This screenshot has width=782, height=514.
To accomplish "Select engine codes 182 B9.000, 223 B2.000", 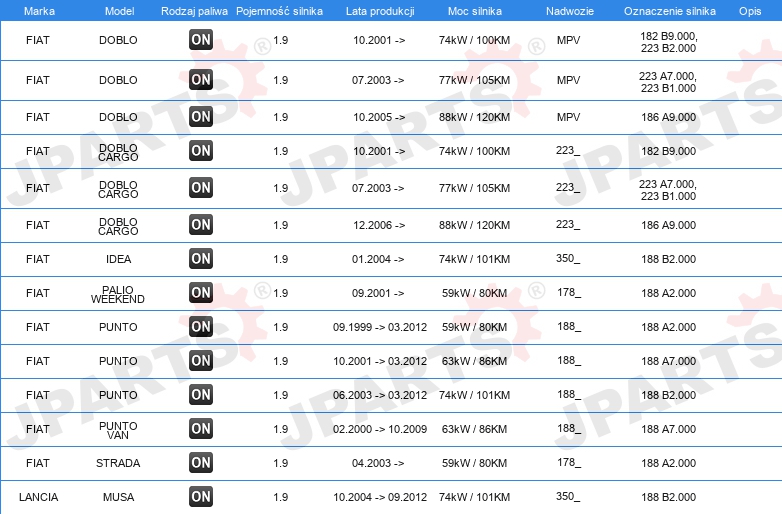I will click(668, 42).
